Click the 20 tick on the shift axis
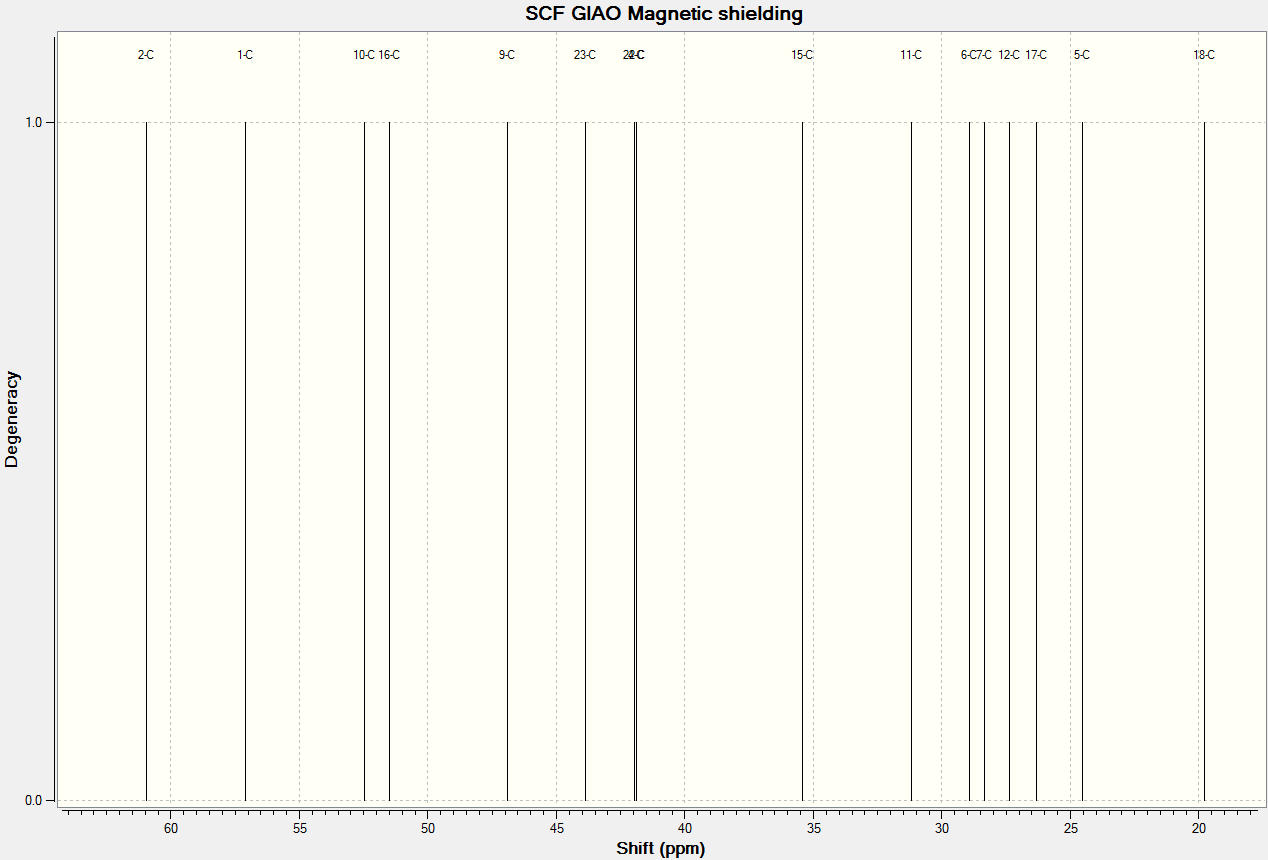Image resolution: width=1268 pixels, height=860 pixels. [x=1199, y=829]
